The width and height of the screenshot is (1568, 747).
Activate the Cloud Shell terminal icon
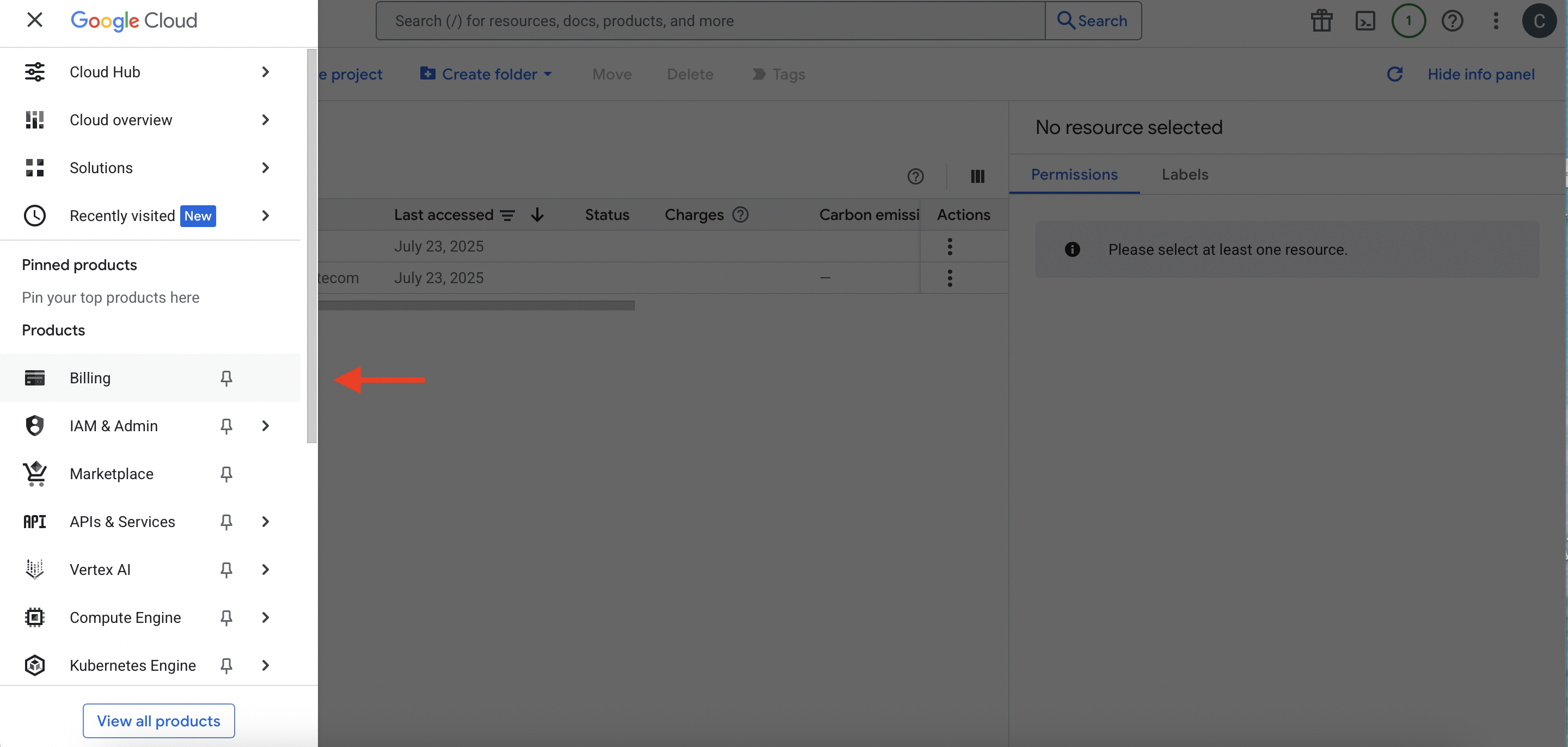1365,21
